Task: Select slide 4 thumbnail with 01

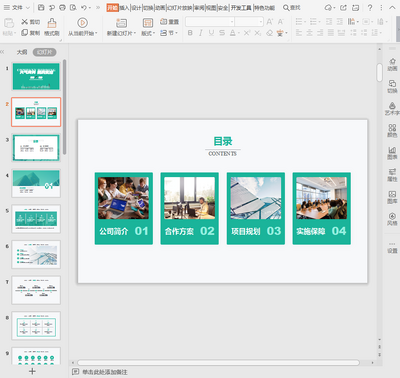Action: tap(36, 183)
